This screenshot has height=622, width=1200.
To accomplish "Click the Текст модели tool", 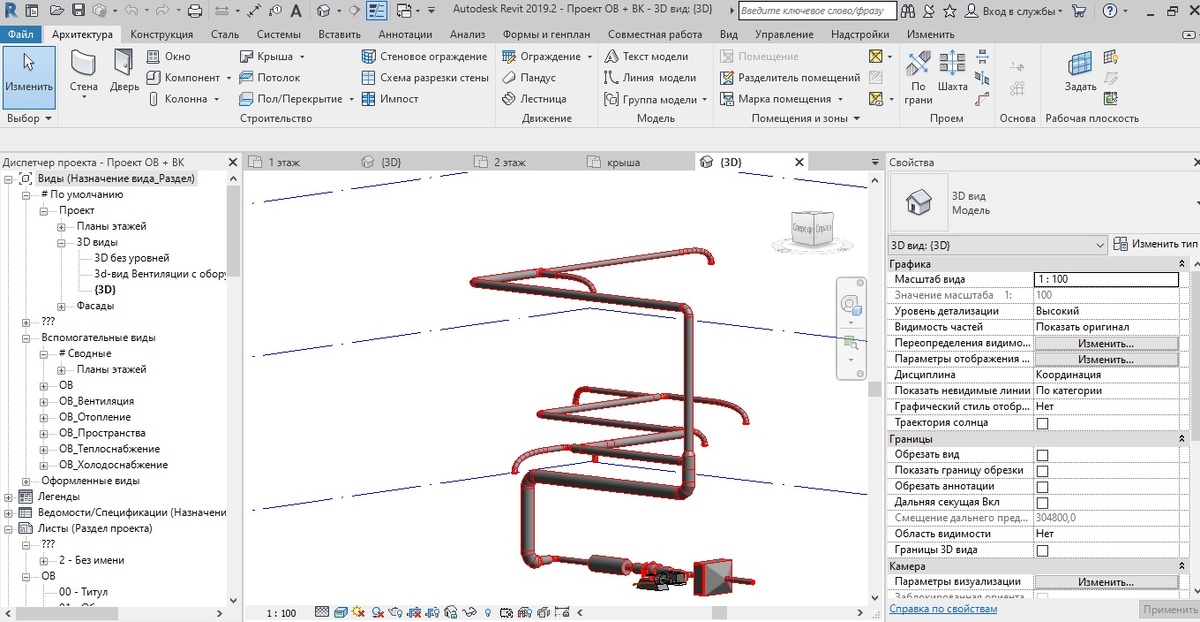I will [647, 56].
